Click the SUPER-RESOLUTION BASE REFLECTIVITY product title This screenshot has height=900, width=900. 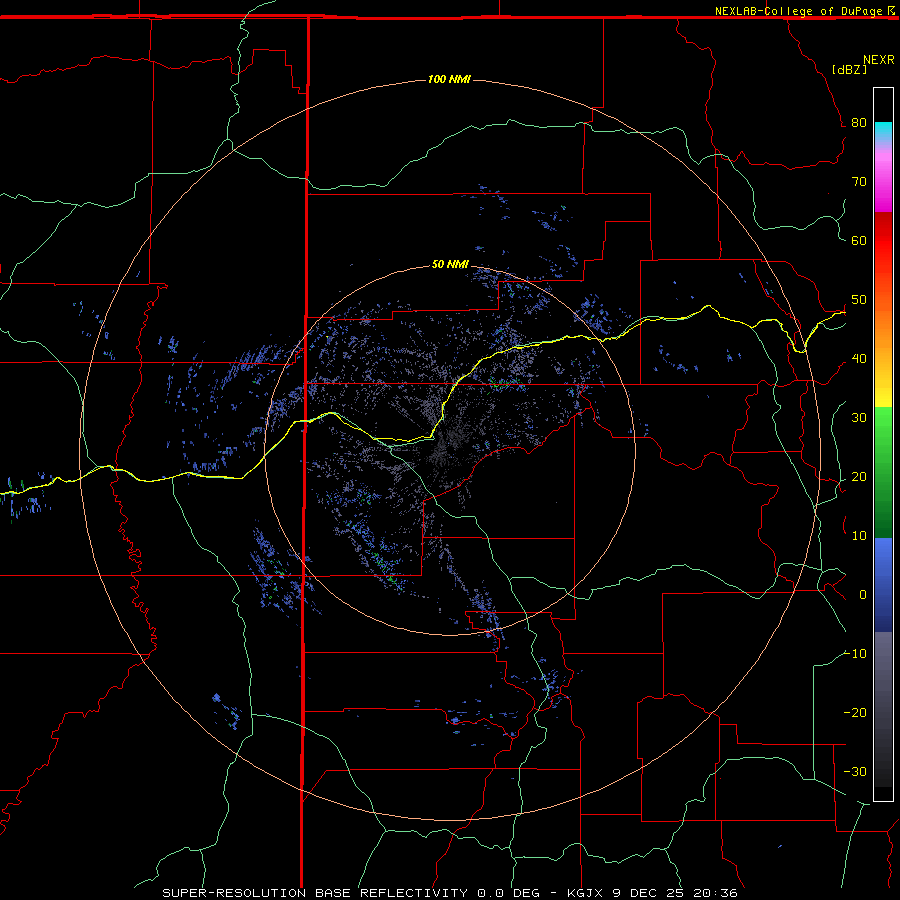pyautogui.click(x=315, y=893)
